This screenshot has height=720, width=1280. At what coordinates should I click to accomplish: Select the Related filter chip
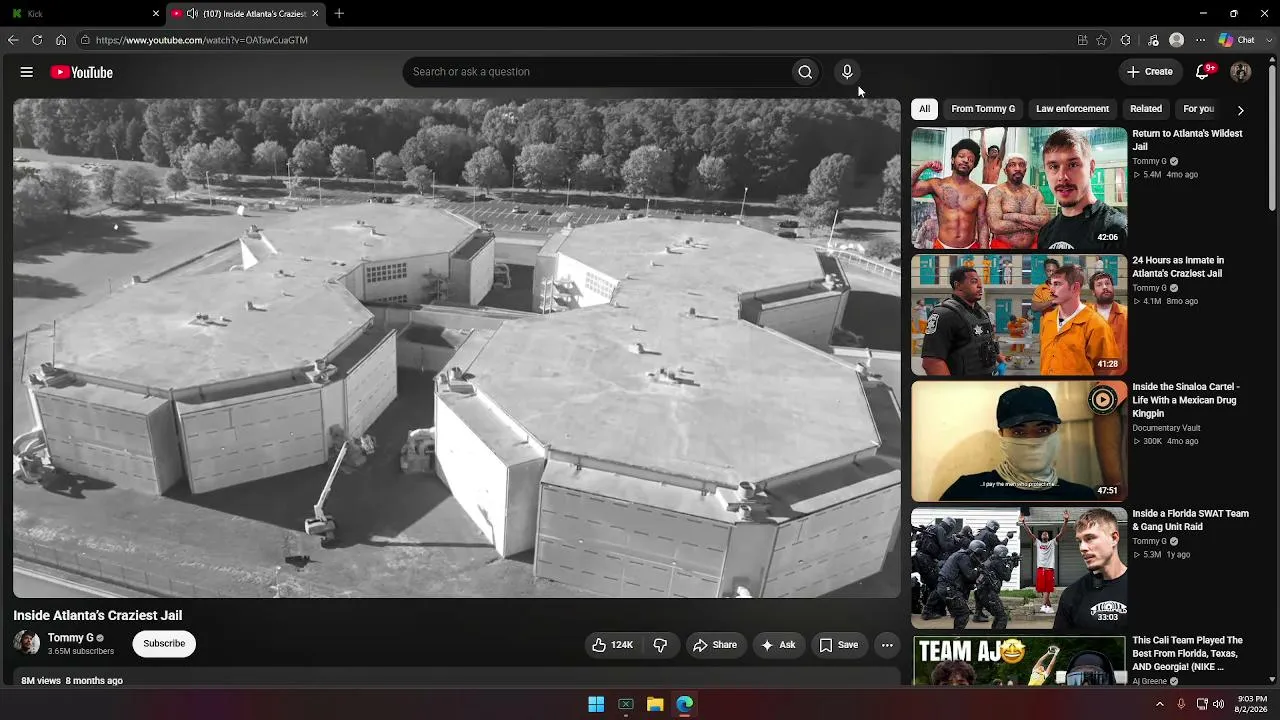click(1146, 109)
